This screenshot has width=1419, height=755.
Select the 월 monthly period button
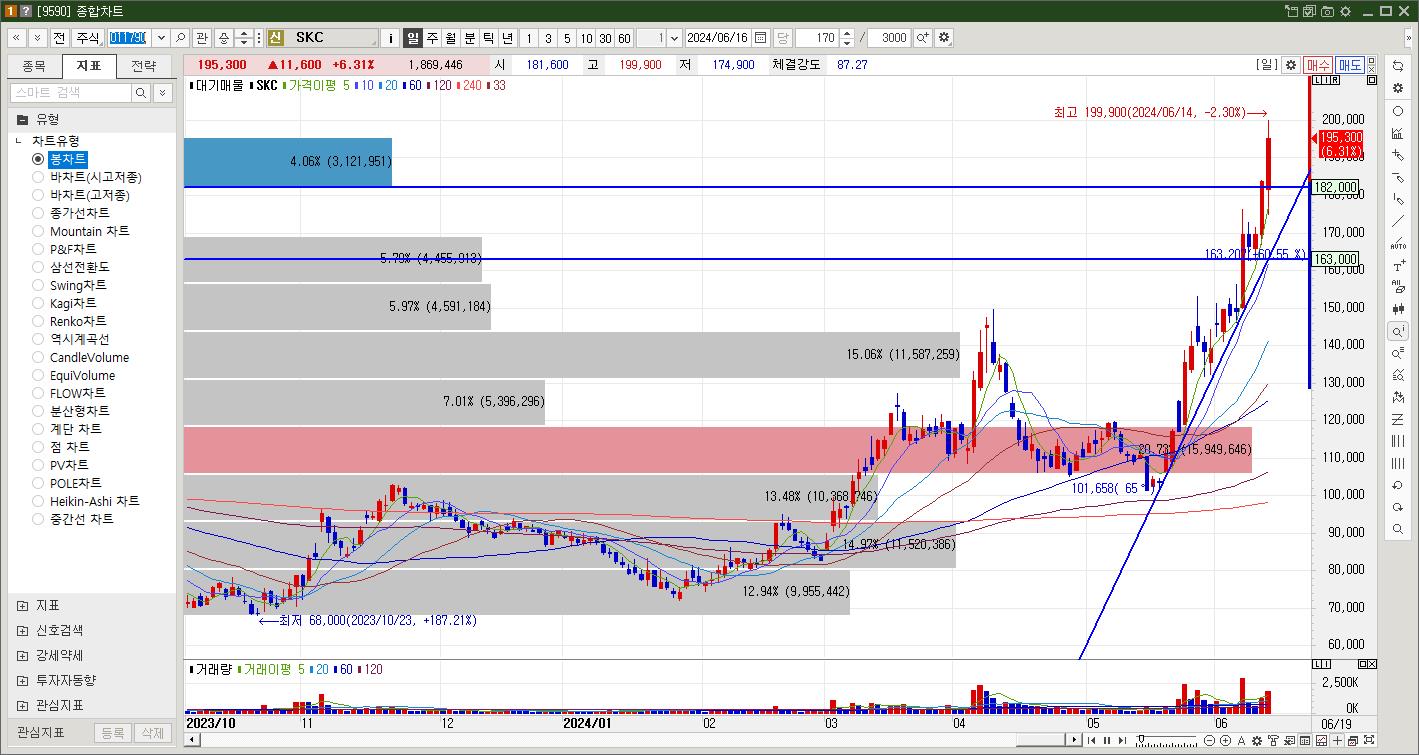pyautogui.click(x=451, y=38)
